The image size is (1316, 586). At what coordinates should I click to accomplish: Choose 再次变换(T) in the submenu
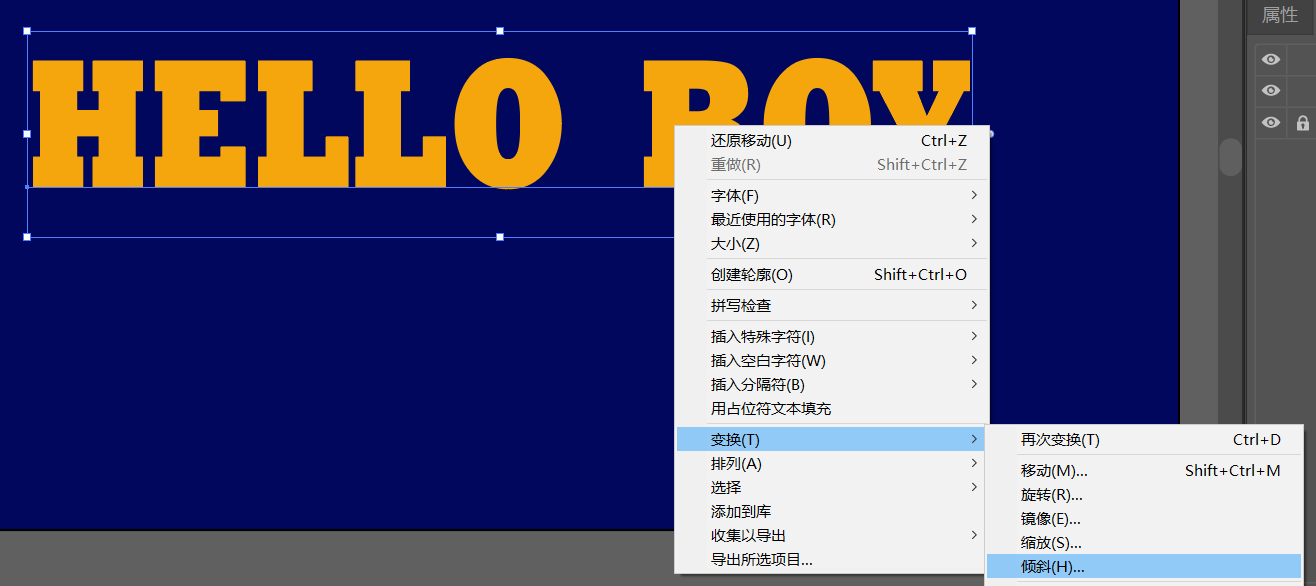coord(1144,440)
